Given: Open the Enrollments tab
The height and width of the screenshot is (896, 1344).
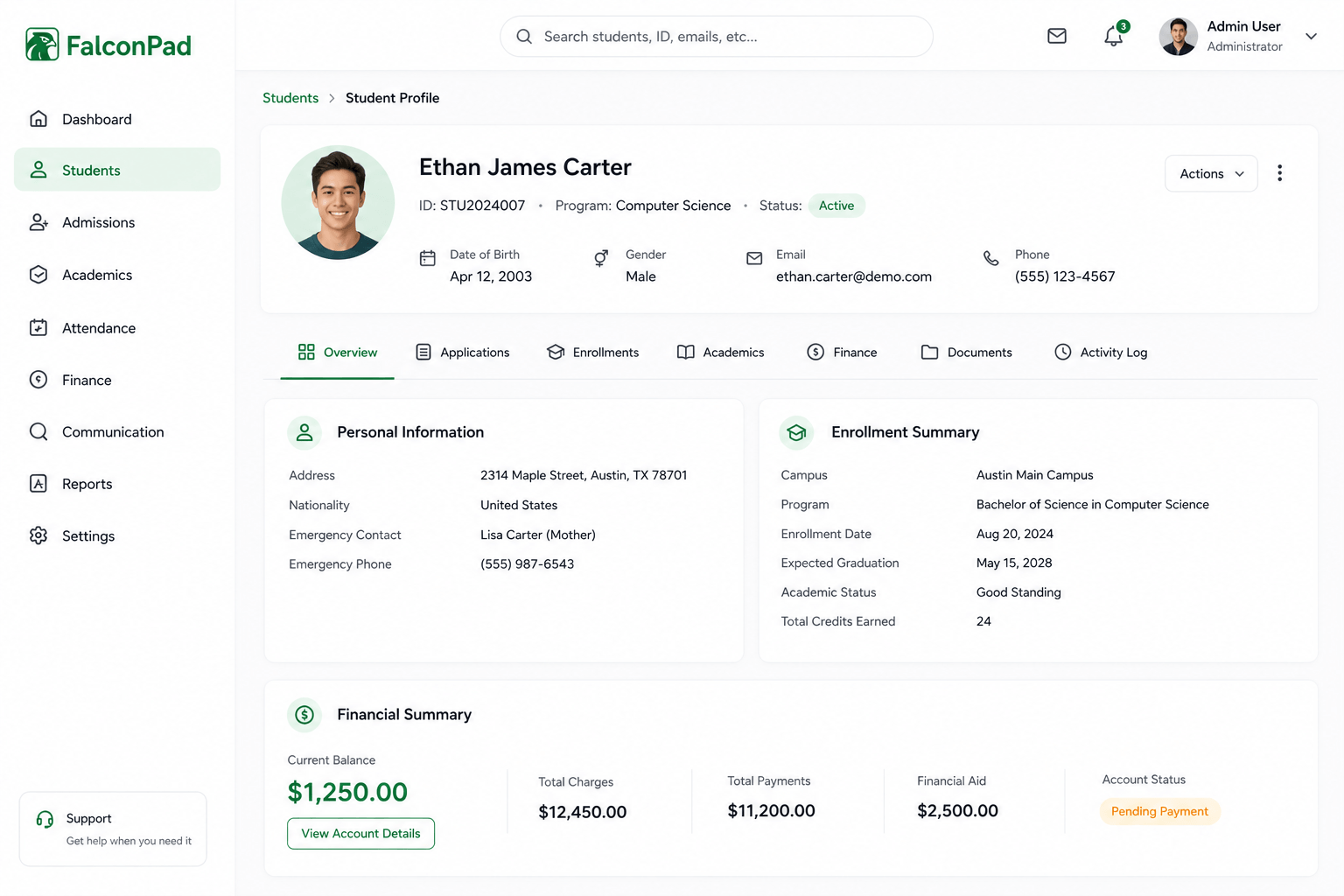Looking at the screenshot, I should 592,352.
